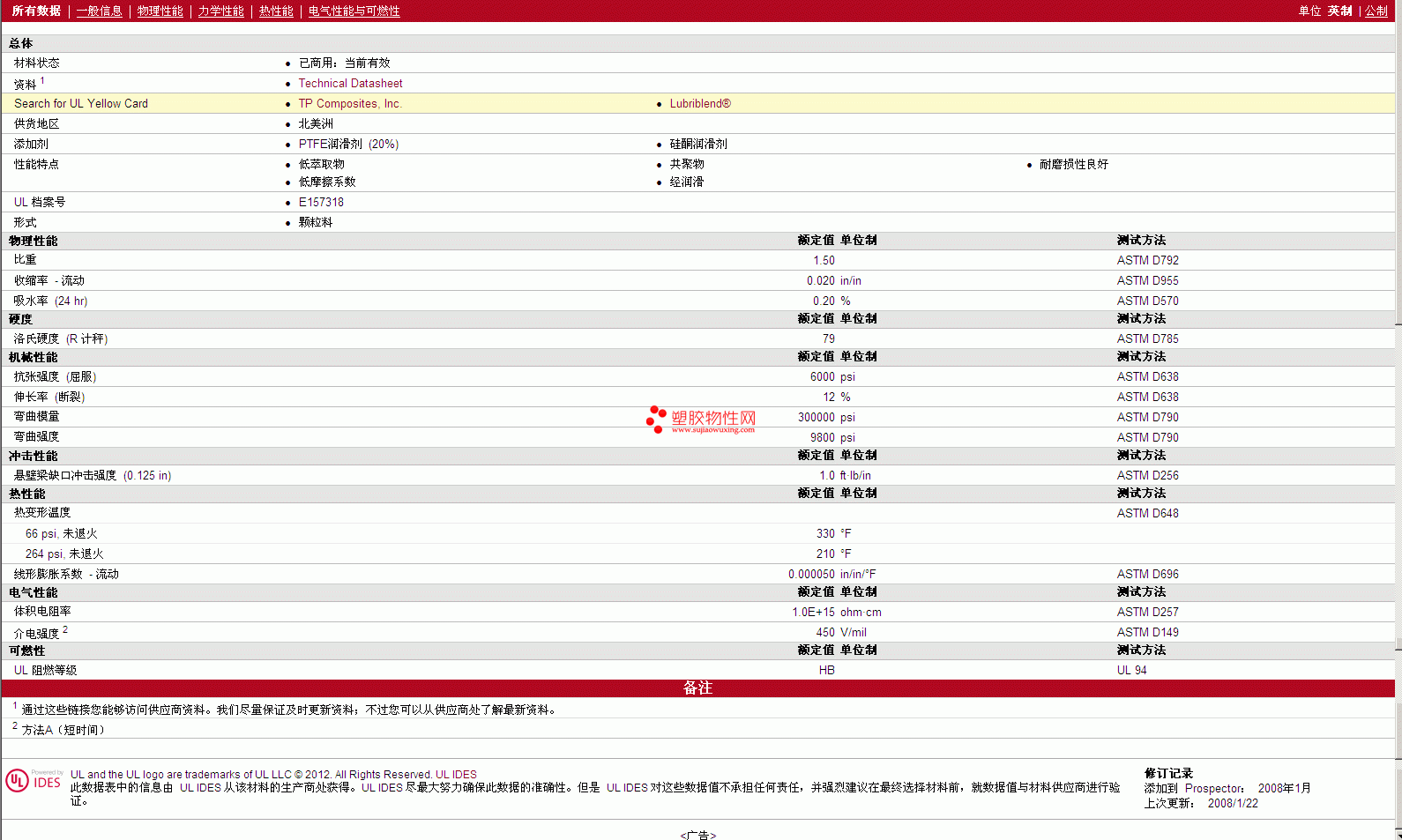Select the expansion coefficient 0.000050
This screenshot has width=1402, height=840.
click(x=812, y=575)
